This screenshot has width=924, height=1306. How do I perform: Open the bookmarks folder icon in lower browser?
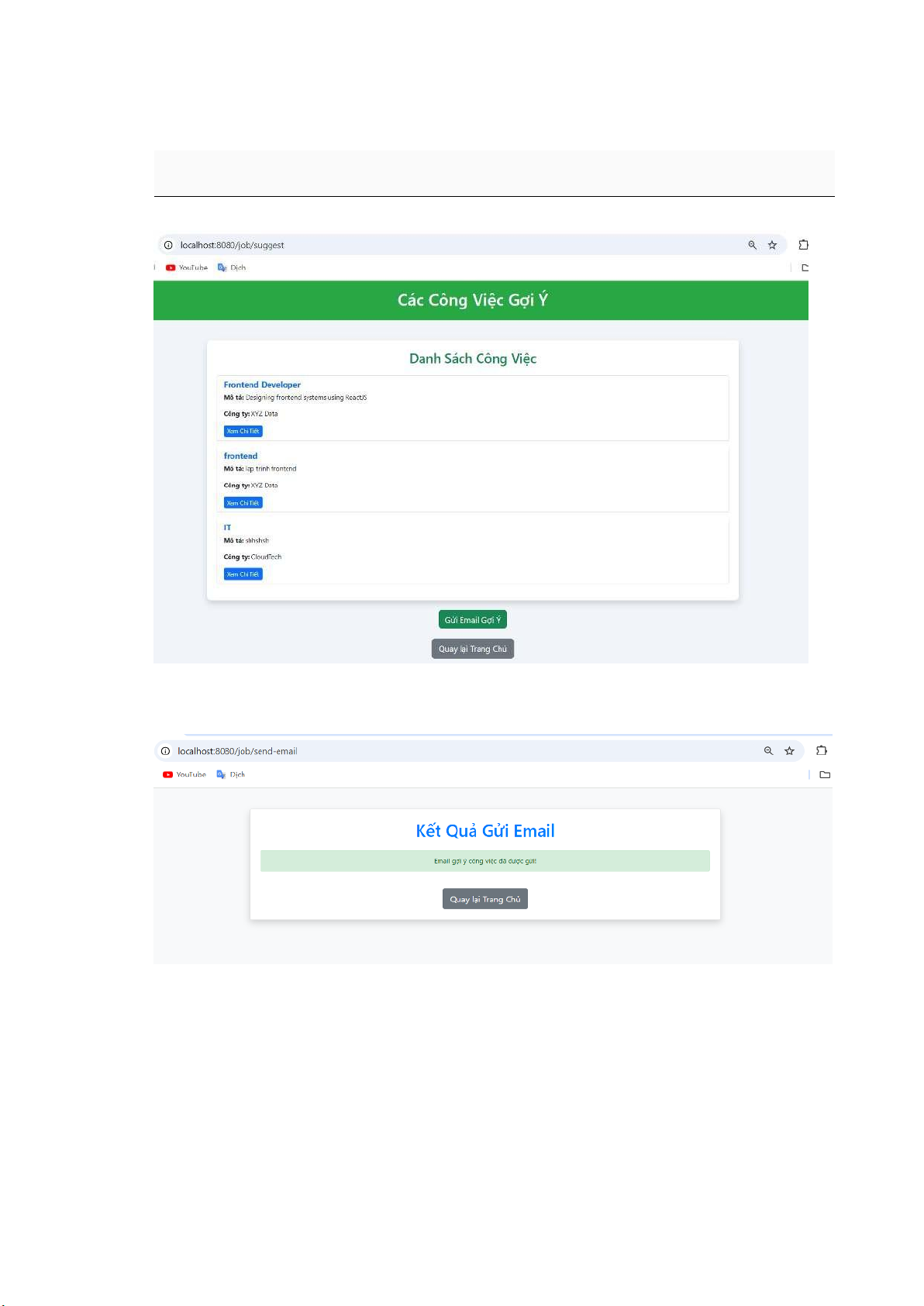[825, 774]
